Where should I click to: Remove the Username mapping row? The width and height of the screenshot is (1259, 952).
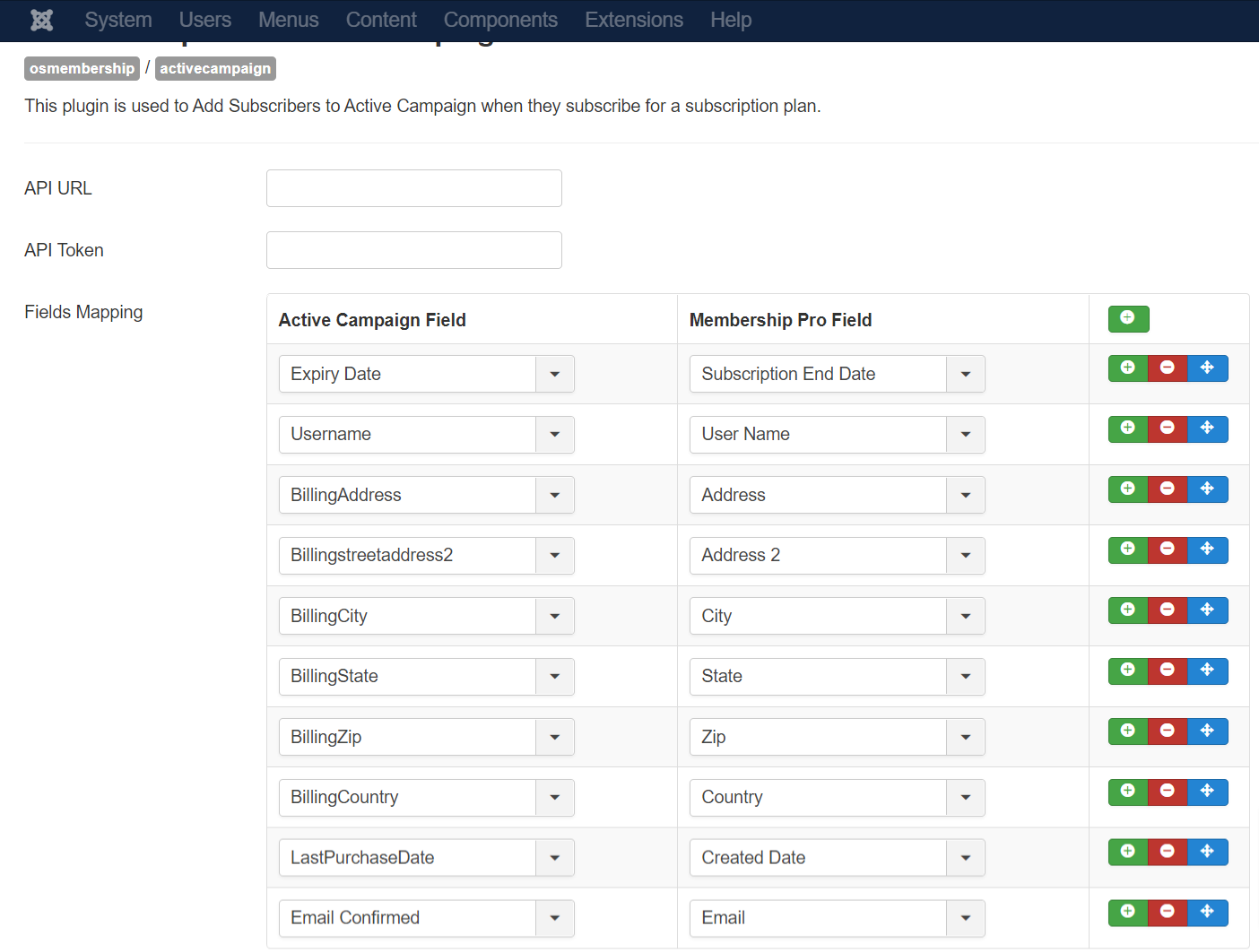pos(1168,428)
